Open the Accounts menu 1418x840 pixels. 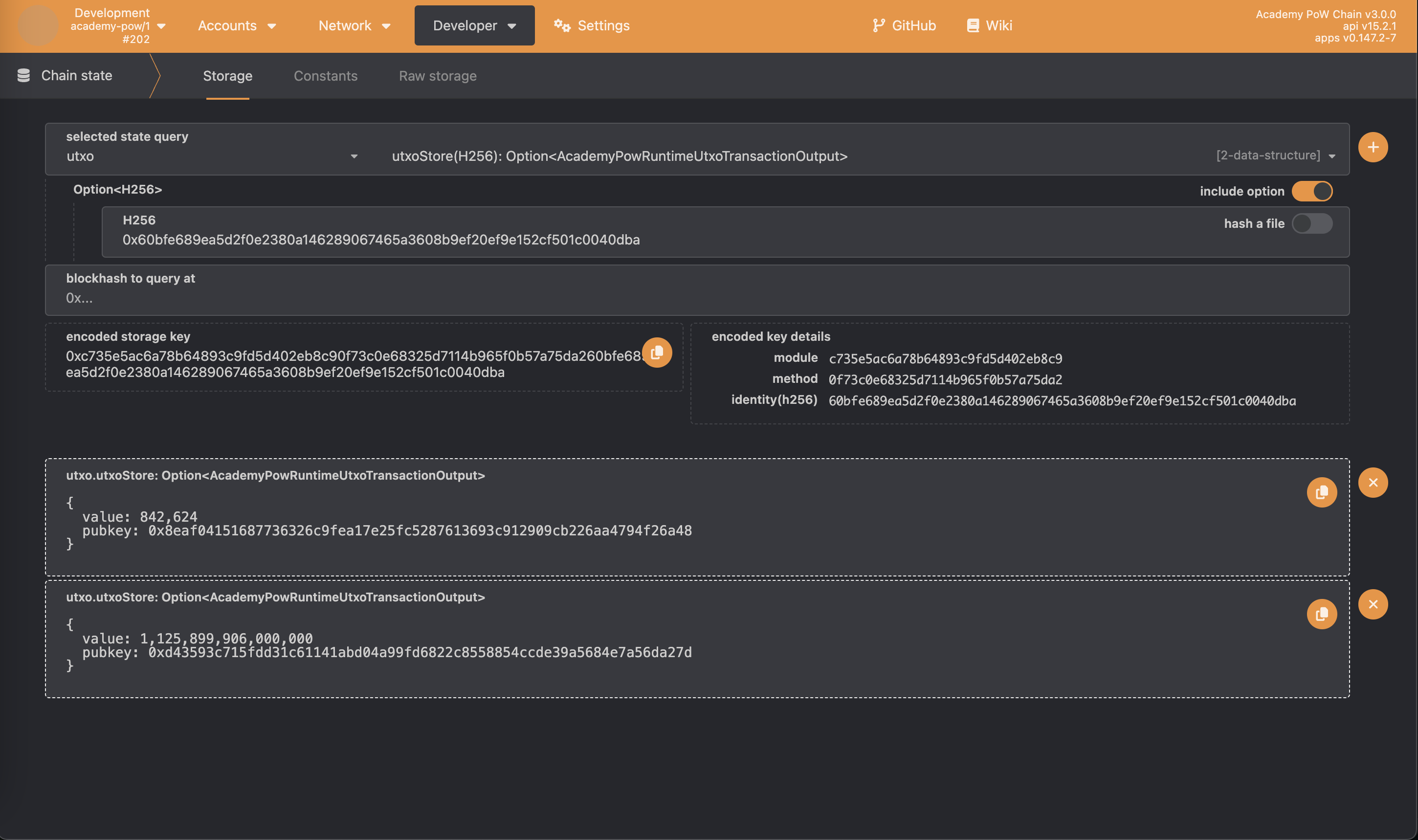(x=237, y=25)
